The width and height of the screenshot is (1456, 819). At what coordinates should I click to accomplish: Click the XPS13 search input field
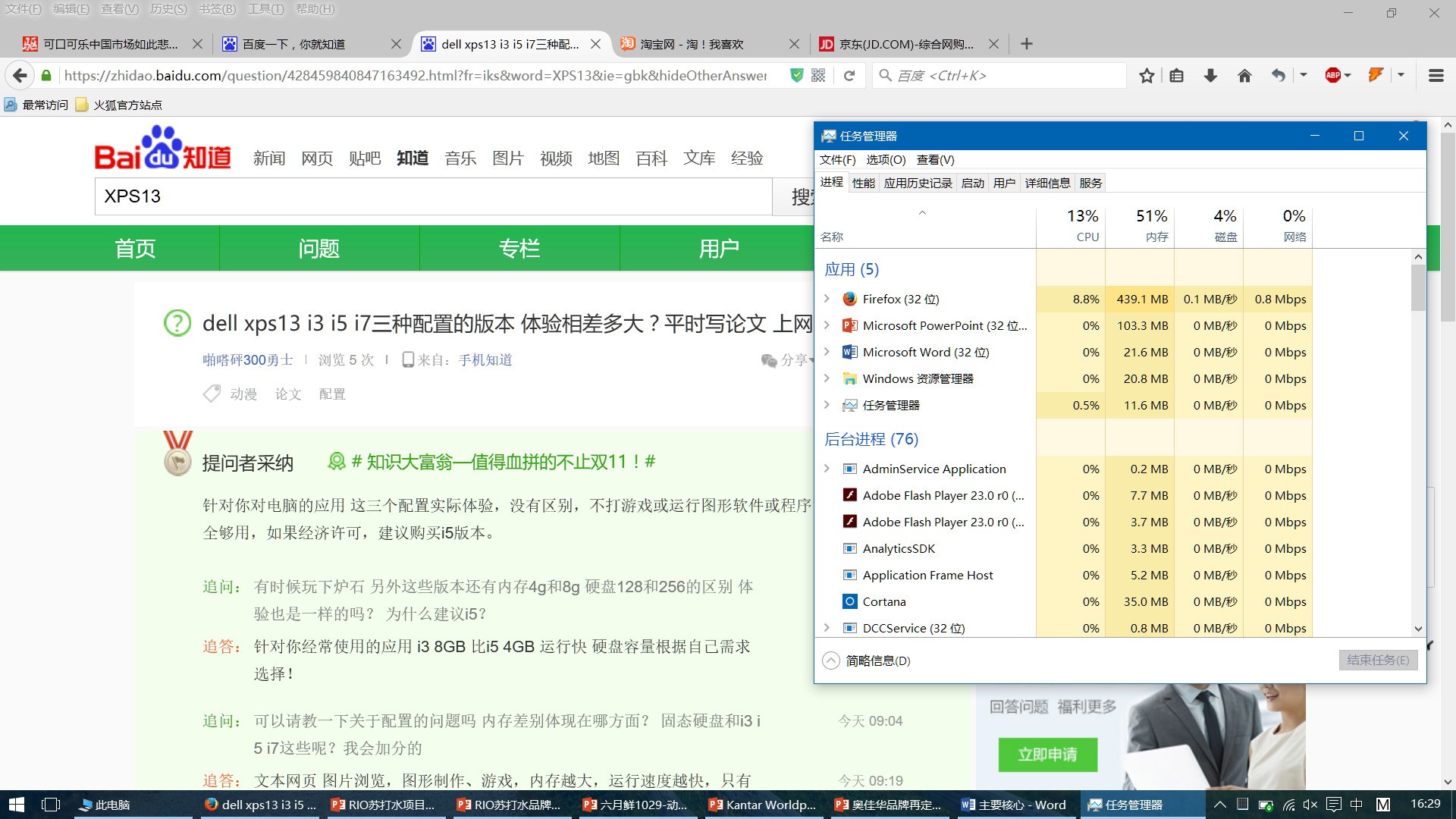433,196
